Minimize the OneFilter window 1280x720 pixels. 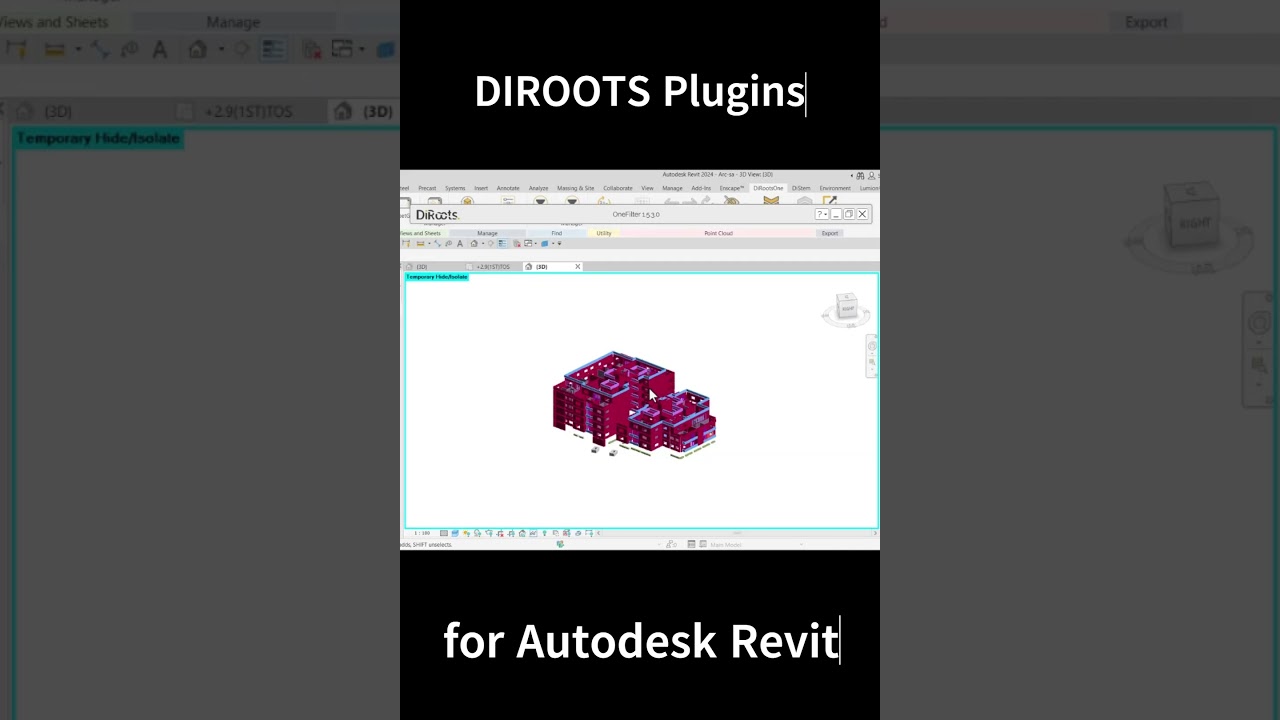[836, 214]
